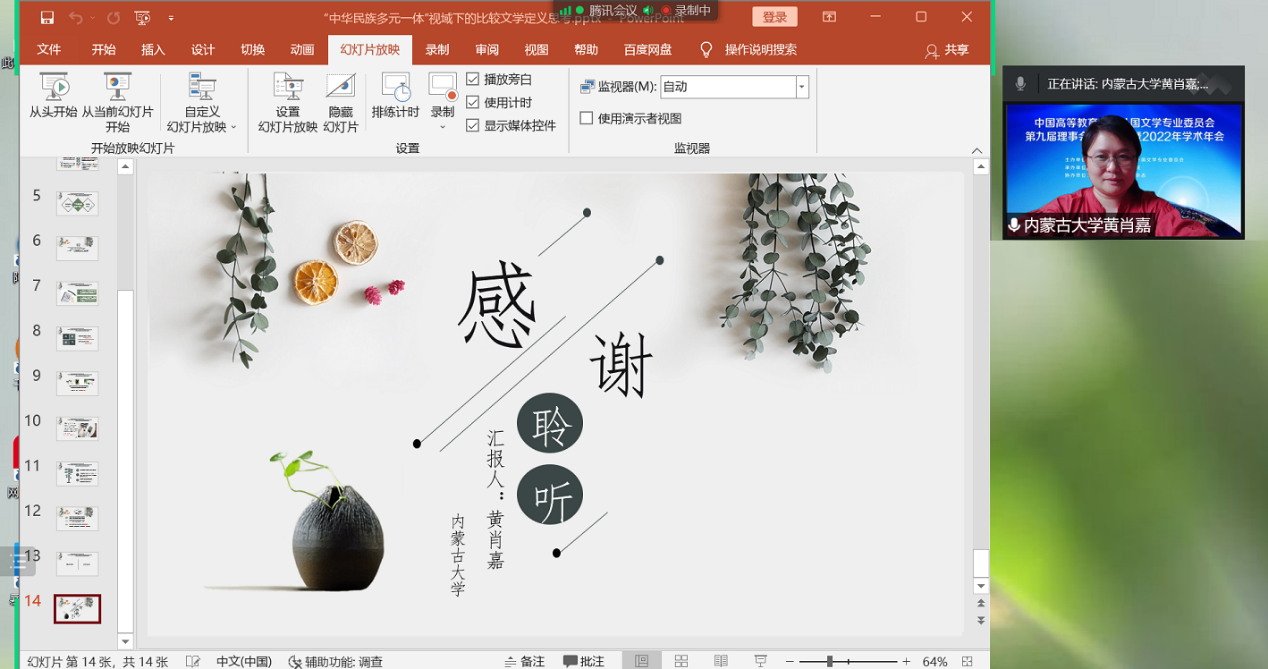Click the Share button
This screenshot has height=669, width=1268.
pos(947,50)
